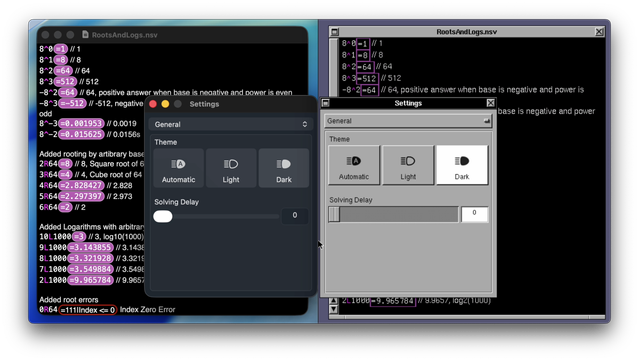Screen dimensions: 639x361
Task: Click the Solving Delay slider knob in dark Settings
Action: 163,216
